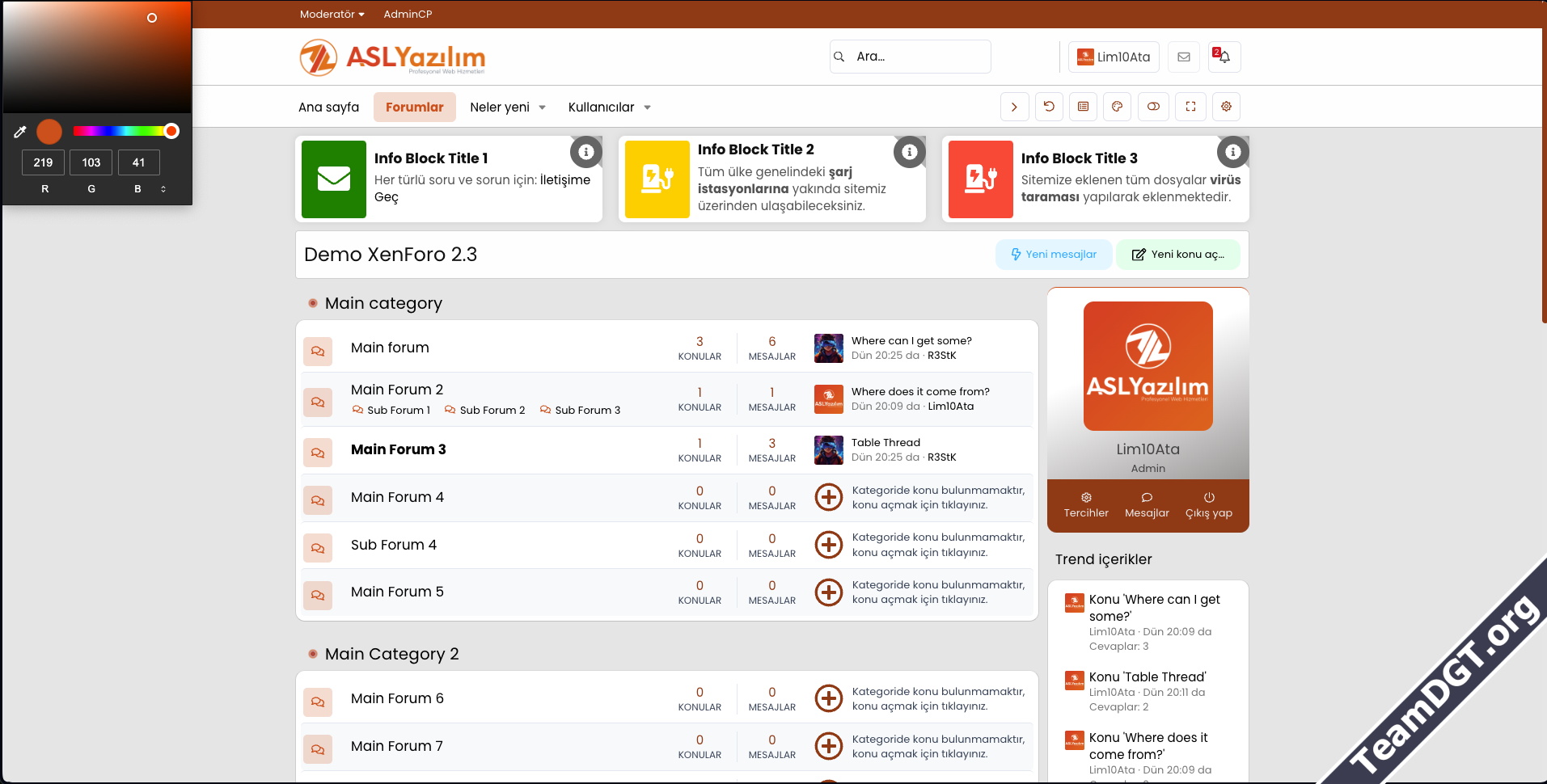Toggle the switch icon in the toolbar
Screen dimensions: 1547x784
point(1153,107)
